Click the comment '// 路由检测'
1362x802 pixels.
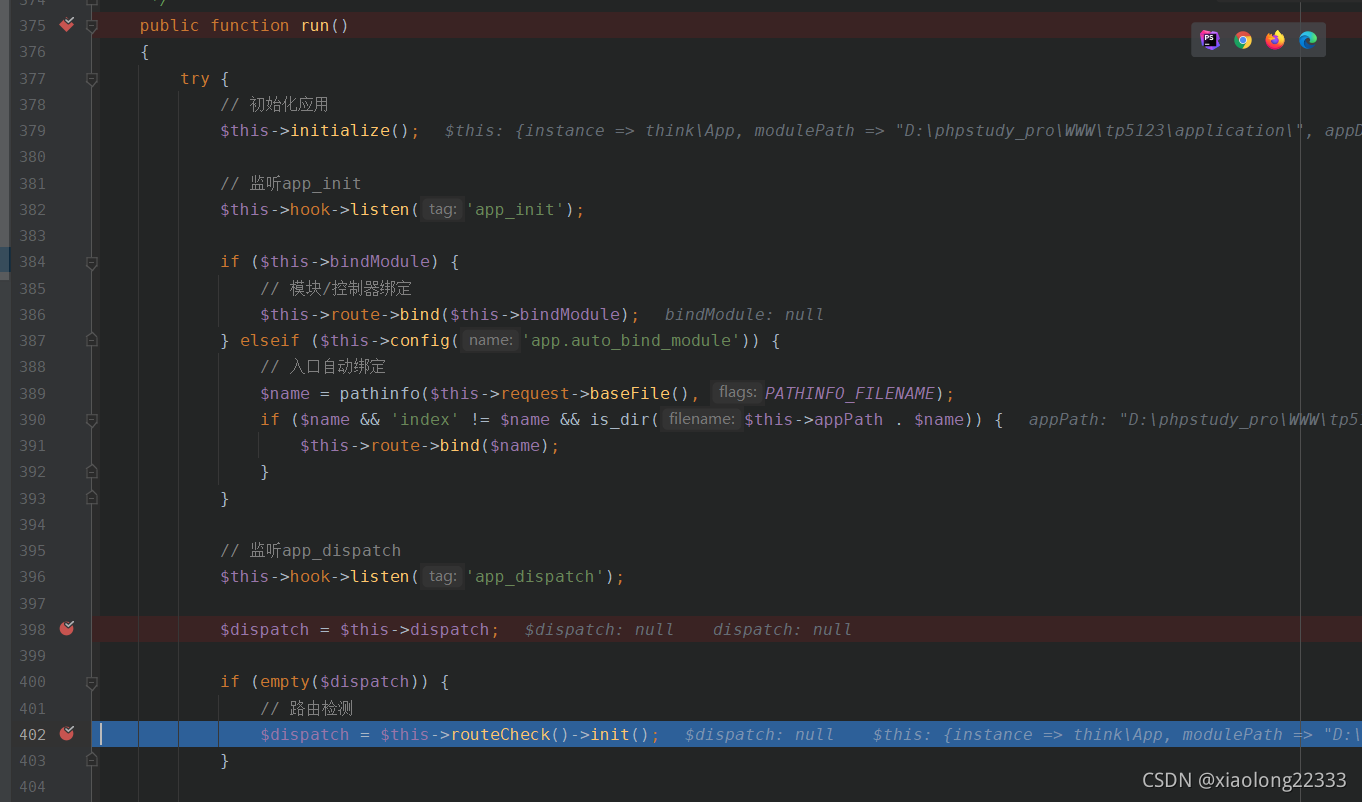[307, 708]
